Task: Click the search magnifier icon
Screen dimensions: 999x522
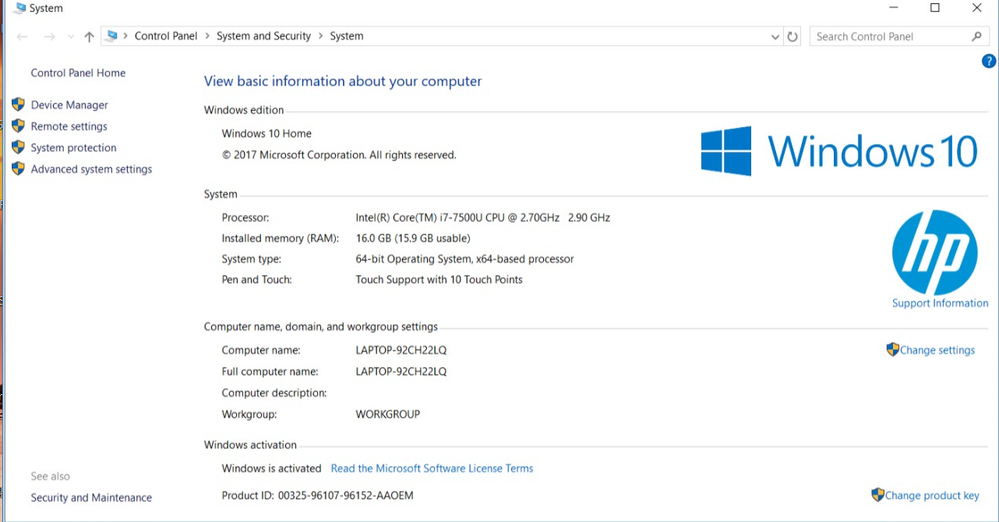Action: pyautogui.click(x=977, y=37)
